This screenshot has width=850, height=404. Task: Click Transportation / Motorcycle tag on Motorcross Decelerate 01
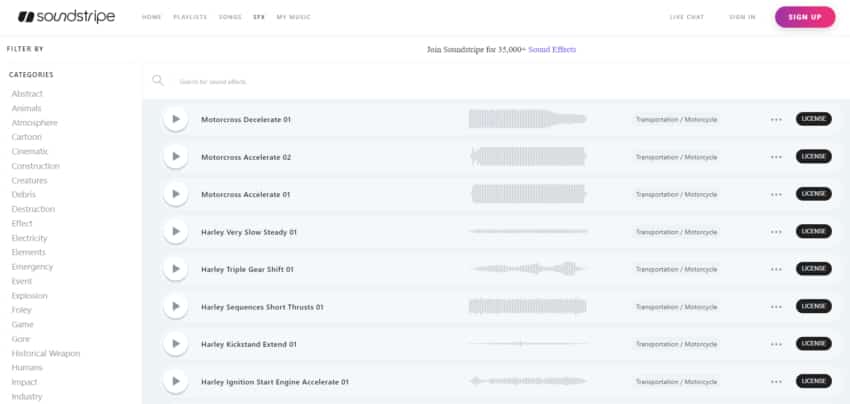click(x=677, y=119)
